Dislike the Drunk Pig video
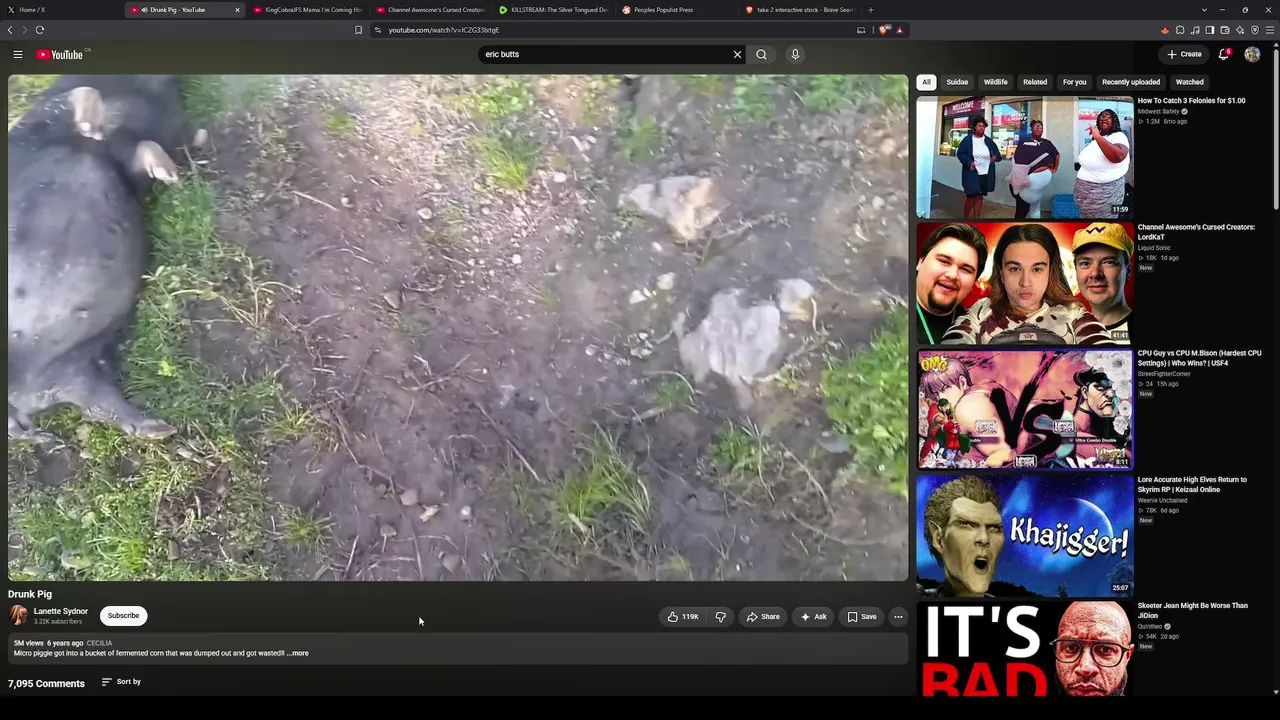 tap(721, 617)
